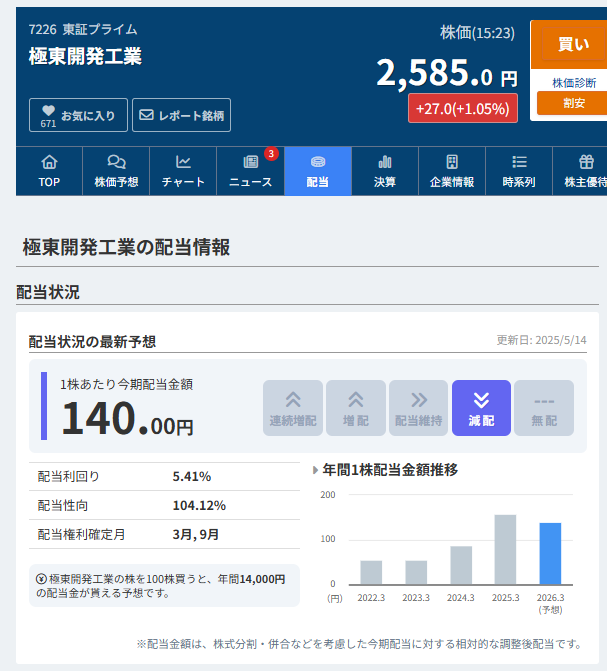
Task: Click the 2024.3 bar in dividend chart
Action: coord(461,565)
